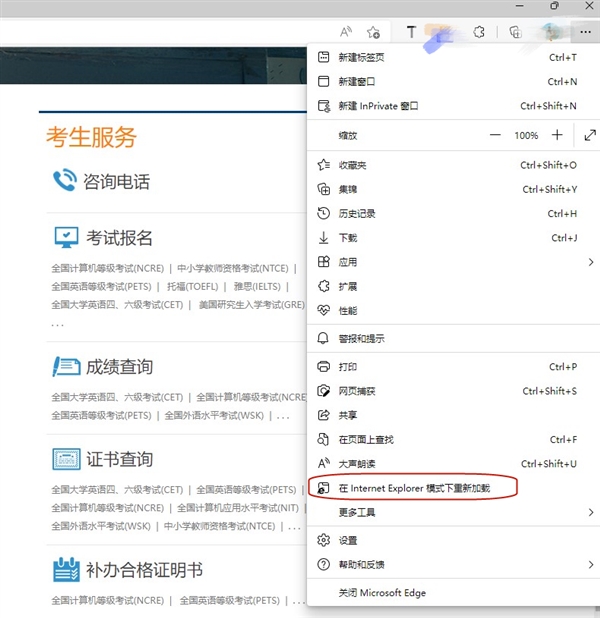
Task: Open 中小学教师资格考试(NTCE) link under 考试报名
Action: click(233, 269)
